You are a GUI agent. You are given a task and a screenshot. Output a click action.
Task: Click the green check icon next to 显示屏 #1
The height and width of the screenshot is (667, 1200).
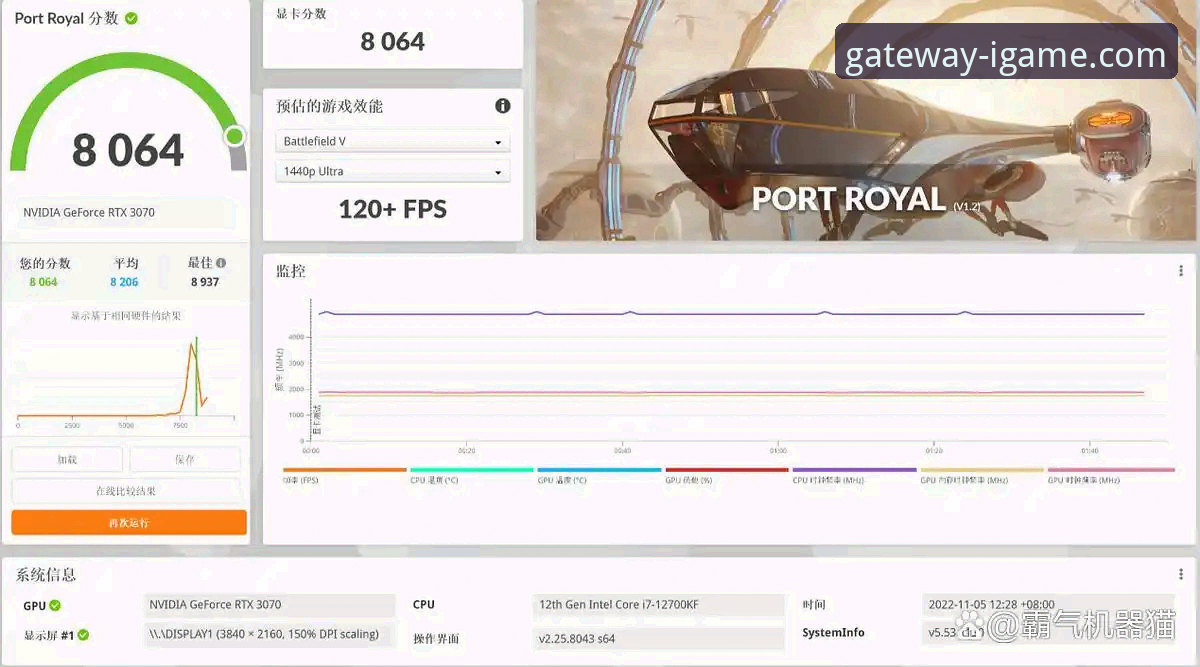tap(84, 635)
